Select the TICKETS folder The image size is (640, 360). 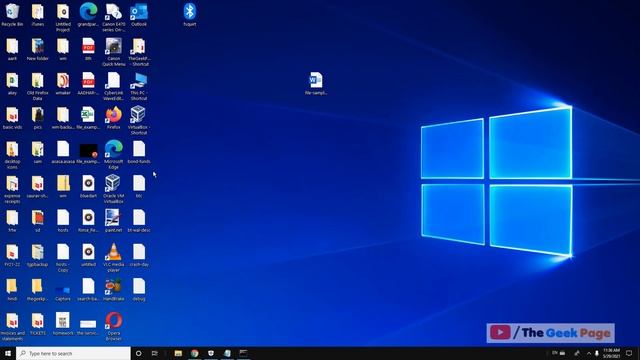38,323
